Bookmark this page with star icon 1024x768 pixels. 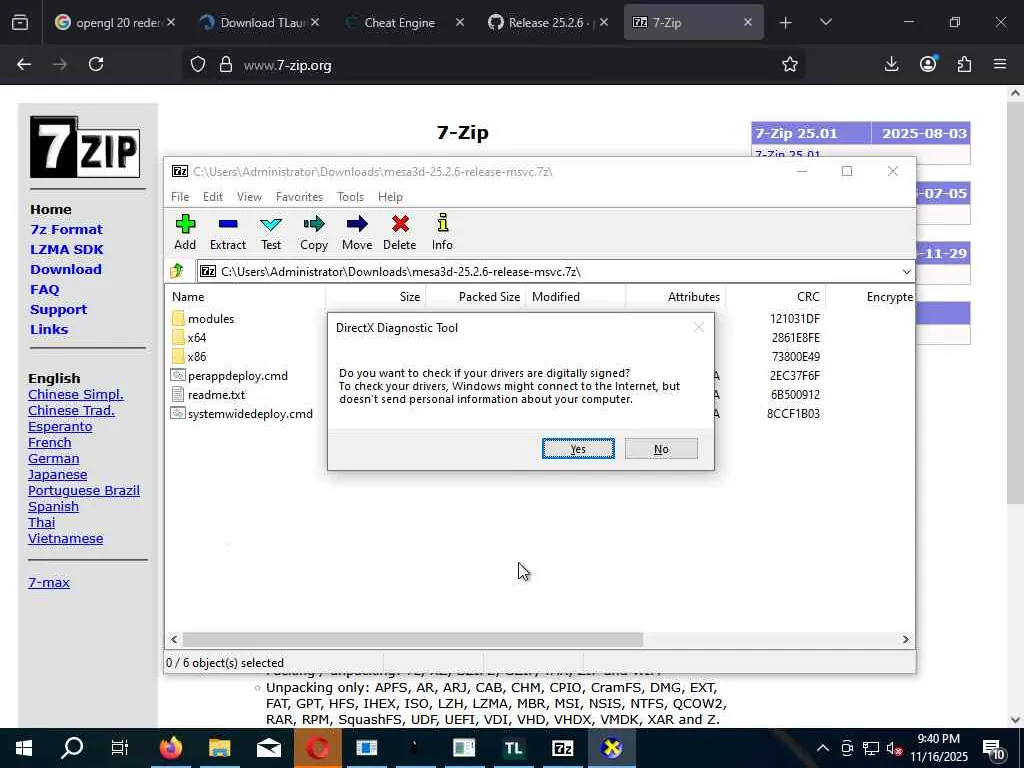pyautogui.click(x=790, y=64)
